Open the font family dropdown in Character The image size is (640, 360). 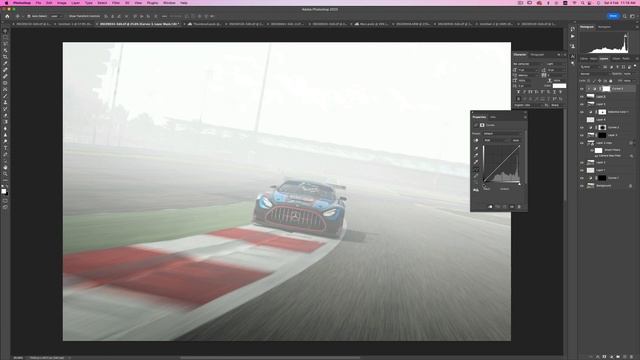coord(529,64)
